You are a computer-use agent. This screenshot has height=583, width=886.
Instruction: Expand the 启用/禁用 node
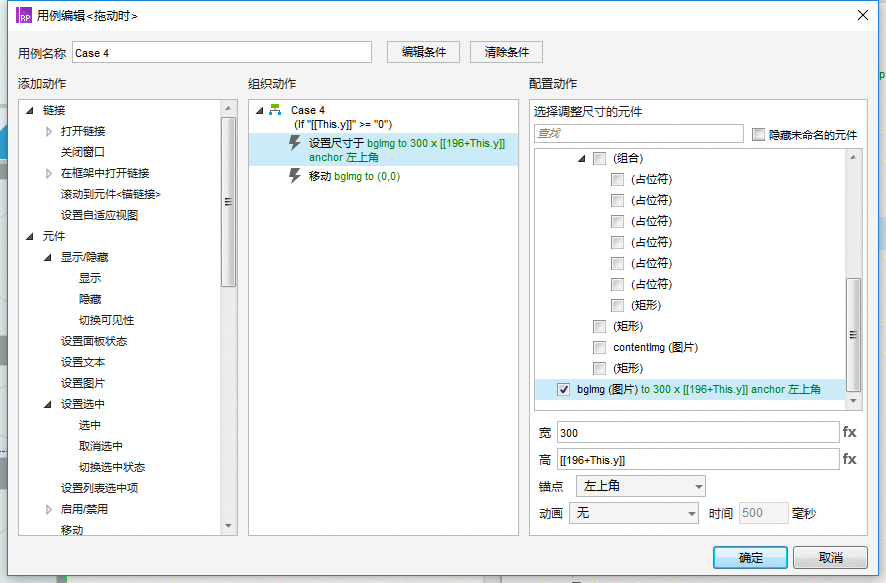point(49,509)
